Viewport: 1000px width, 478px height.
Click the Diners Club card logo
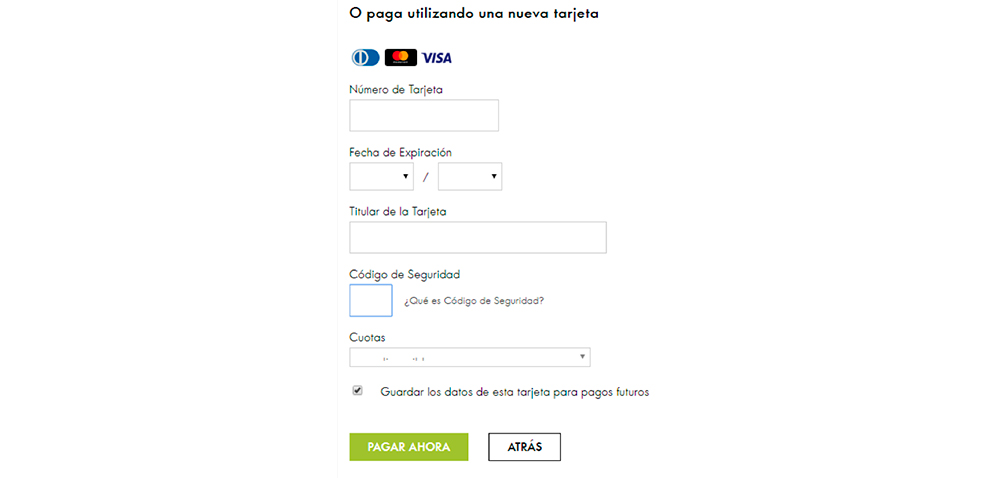[365, 58]
